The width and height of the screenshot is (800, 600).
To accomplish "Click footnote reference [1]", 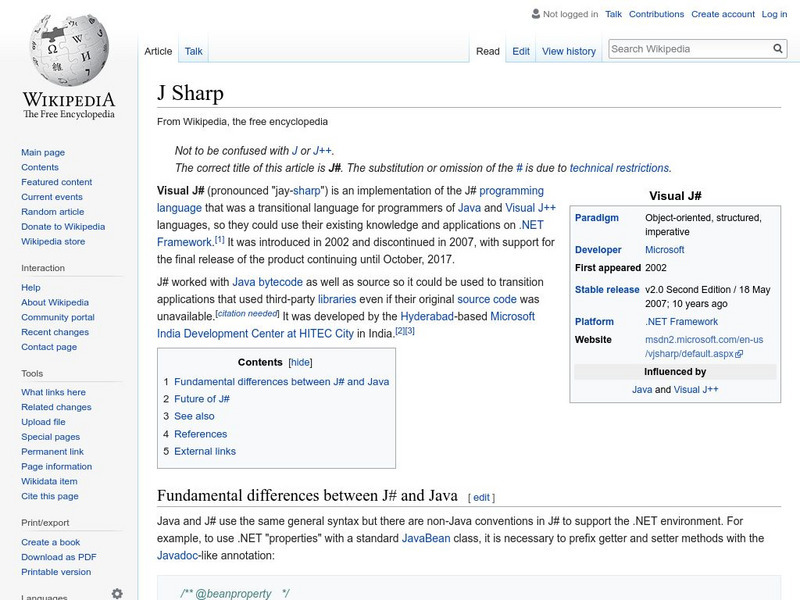I will point(219,239).
